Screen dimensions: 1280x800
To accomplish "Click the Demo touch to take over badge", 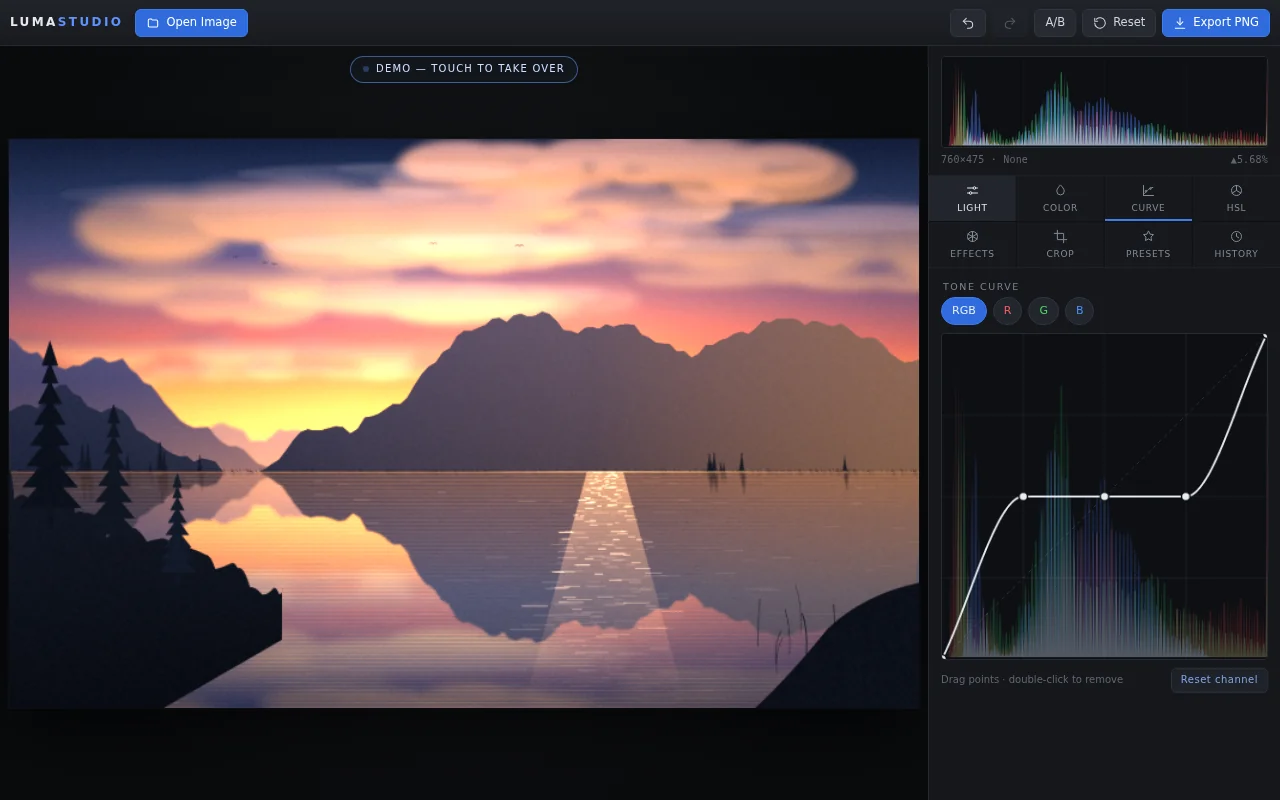I will 464,69.
